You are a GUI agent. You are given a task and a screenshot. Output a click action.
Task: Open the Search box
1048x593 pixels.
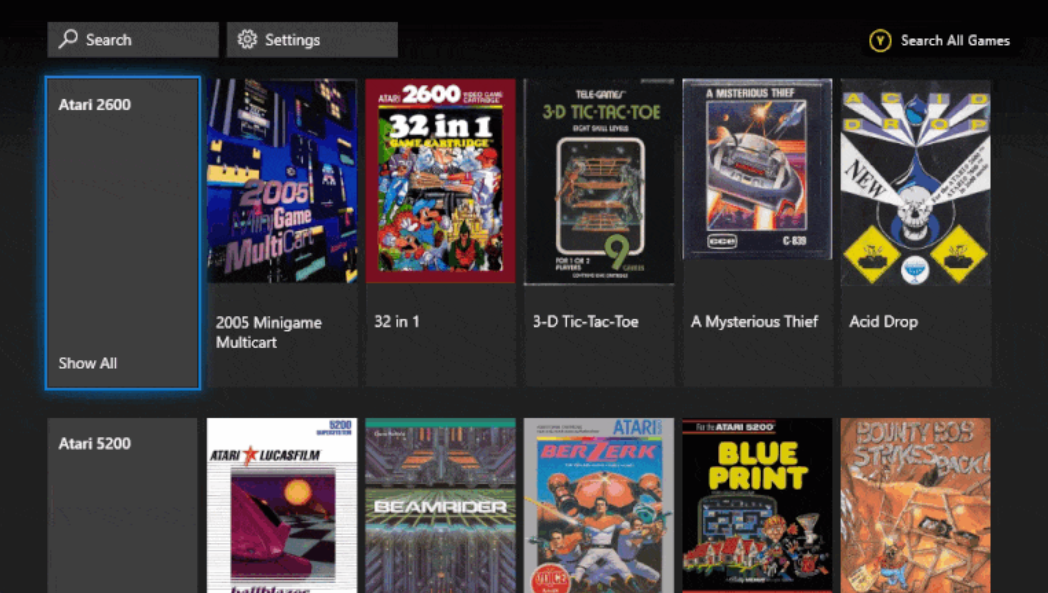point(133,39)
